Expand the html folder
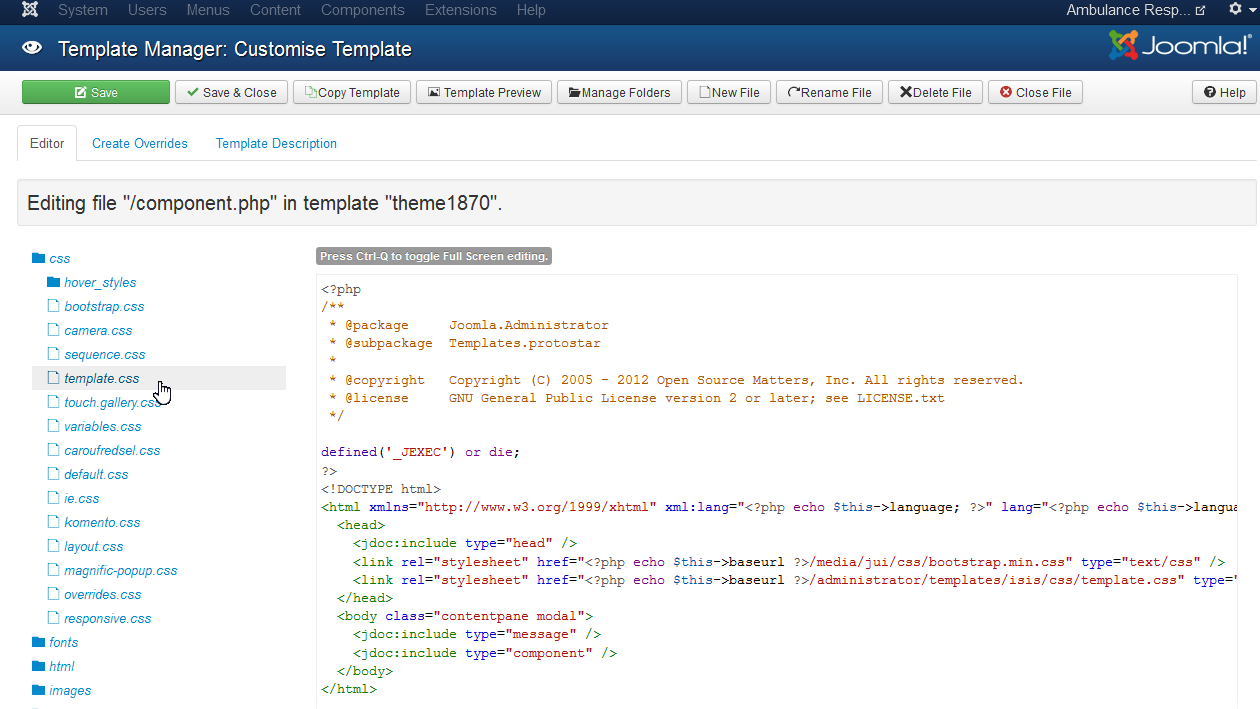Image resolution: width=1260 pixels, height=709 pixels. click(62, 667)
